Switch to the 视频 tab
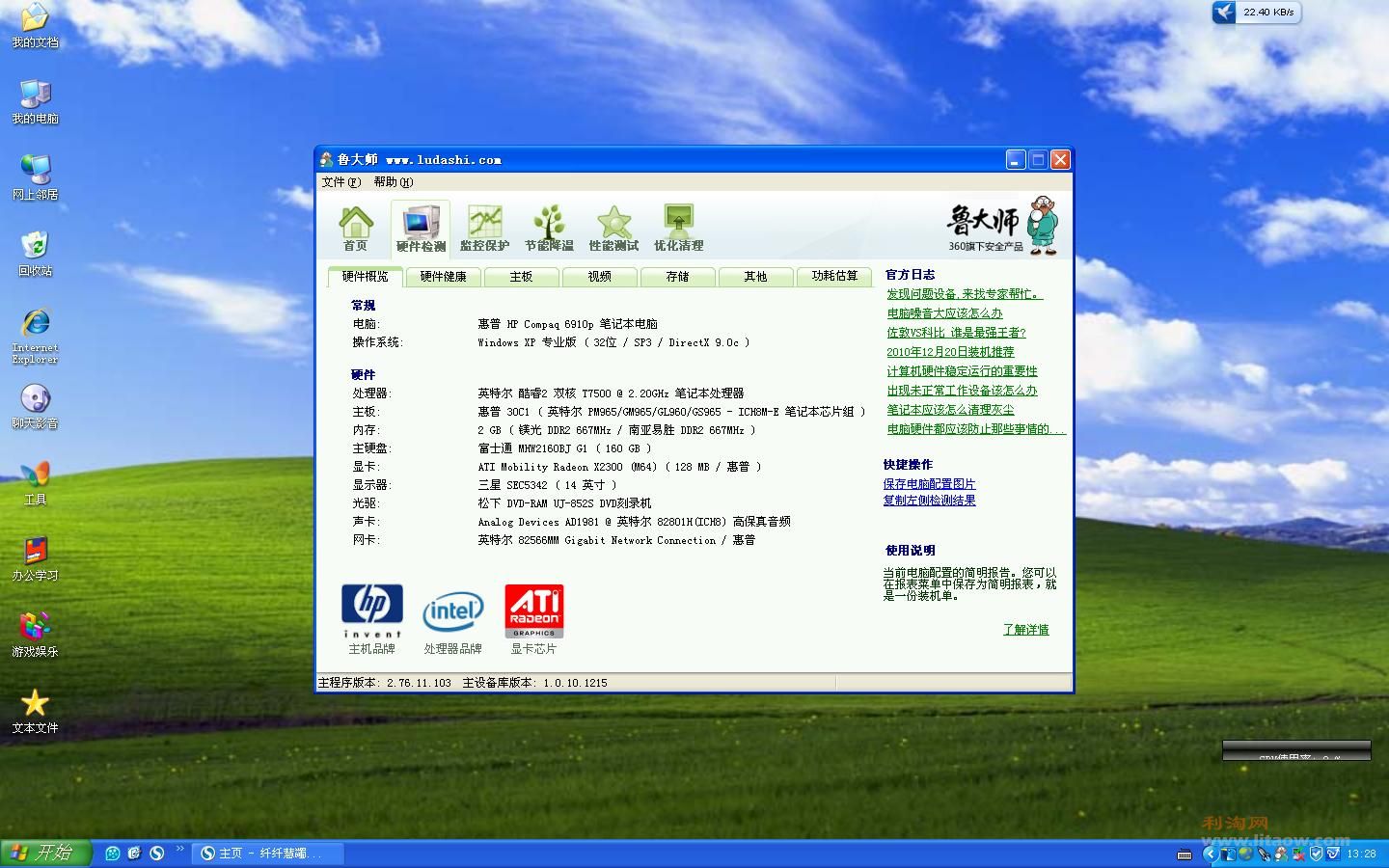This screenshot has height=868, width=1389. 600,277
